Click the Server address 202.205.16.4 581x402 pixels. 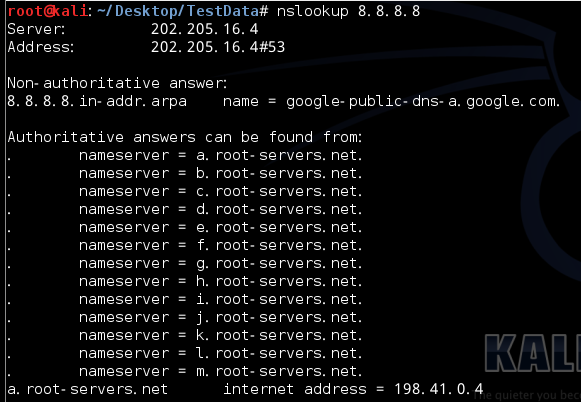tap(204, 29)
